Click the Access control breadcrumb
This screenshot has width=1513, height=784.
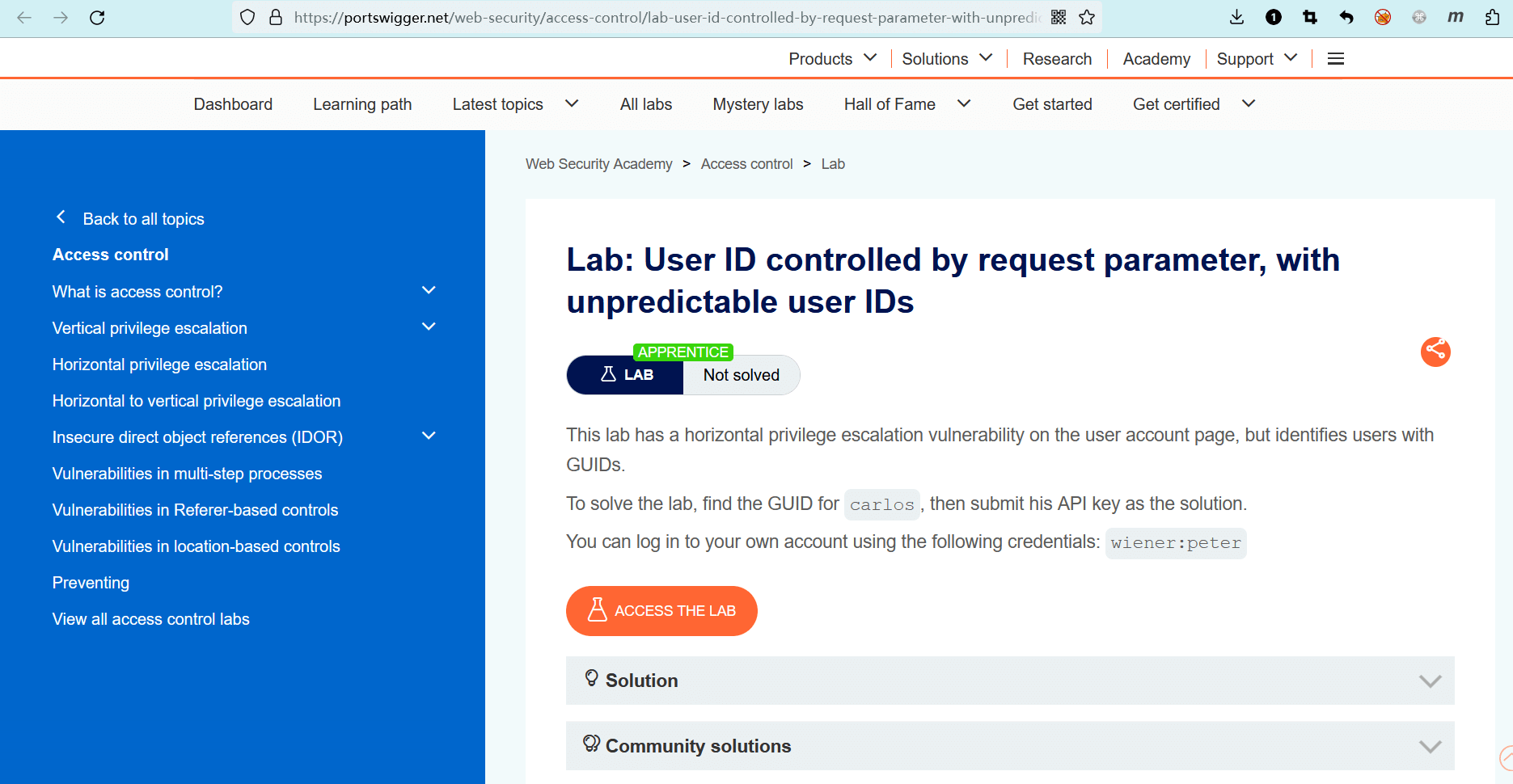coord(746,164)
